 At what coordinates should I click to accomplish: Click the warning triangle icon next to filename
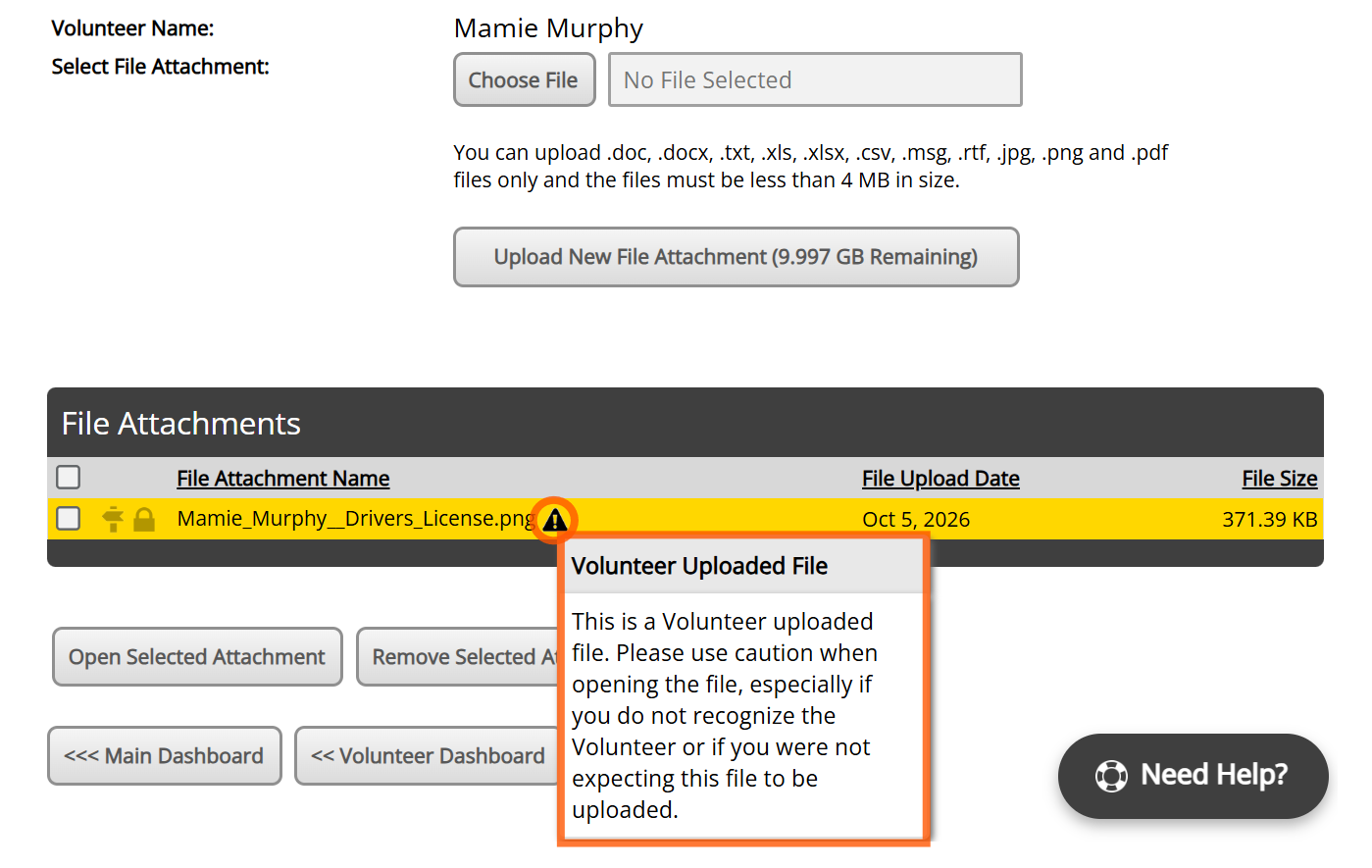coord(555,520)
